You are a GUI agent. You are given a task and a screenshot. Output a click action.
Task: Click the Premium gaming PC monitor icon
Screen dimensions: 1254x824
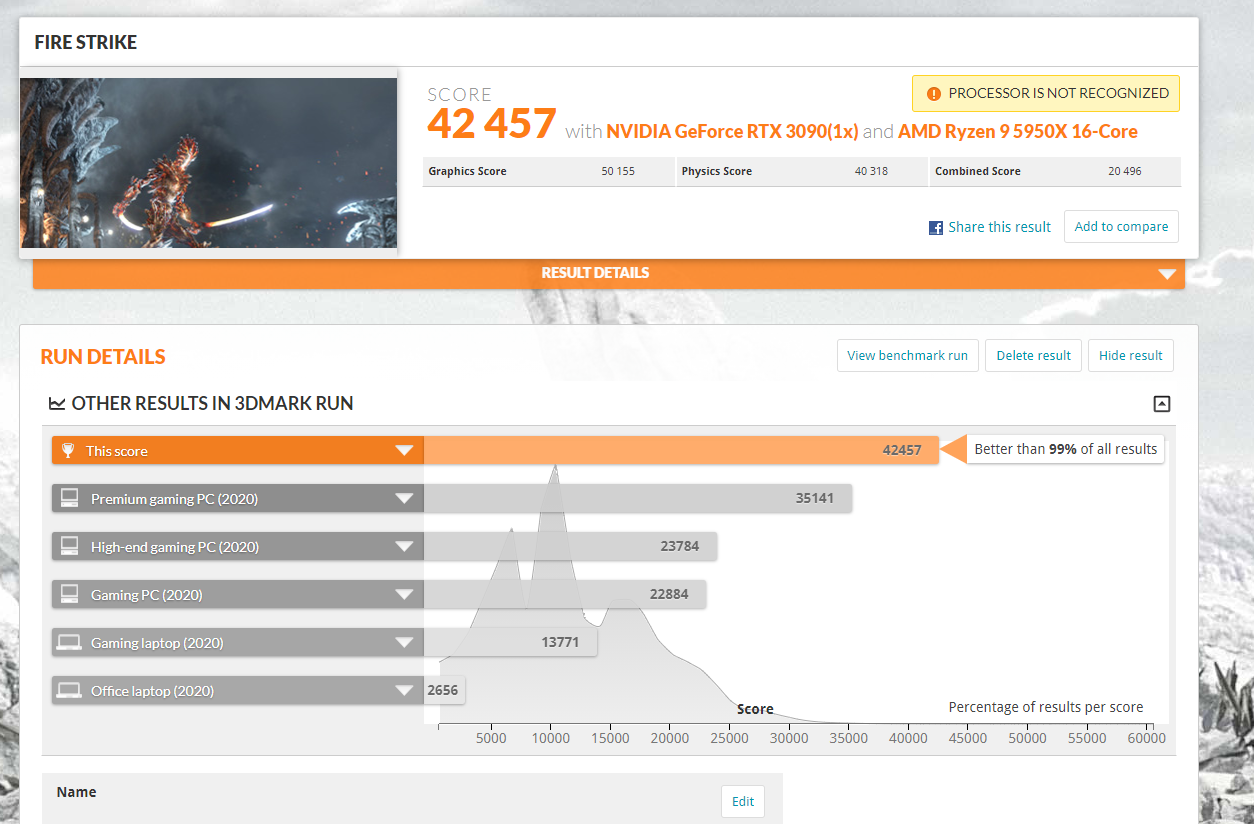click(x=70, y=498)
